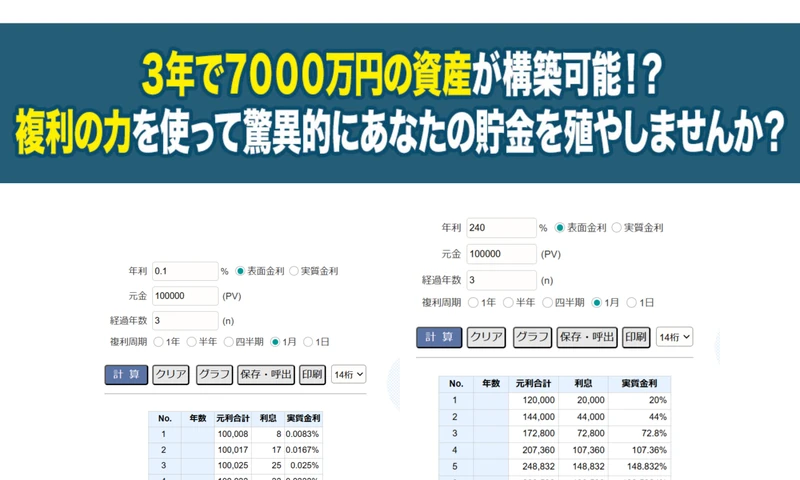
Task: Click cell 248,832 in right table
Action: point(533,467)
